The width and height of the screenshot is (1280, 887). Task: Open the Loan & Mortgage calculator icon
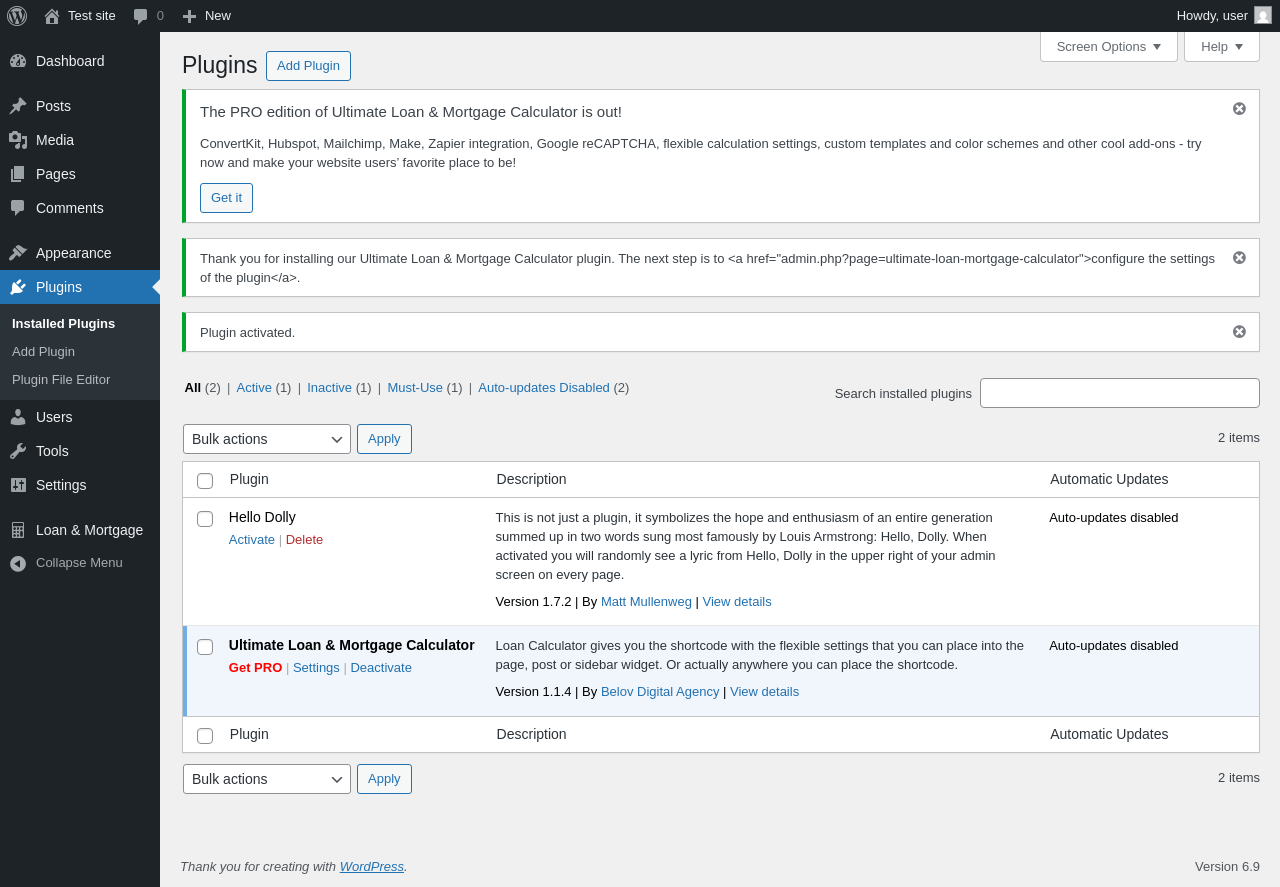click(18, 530)
